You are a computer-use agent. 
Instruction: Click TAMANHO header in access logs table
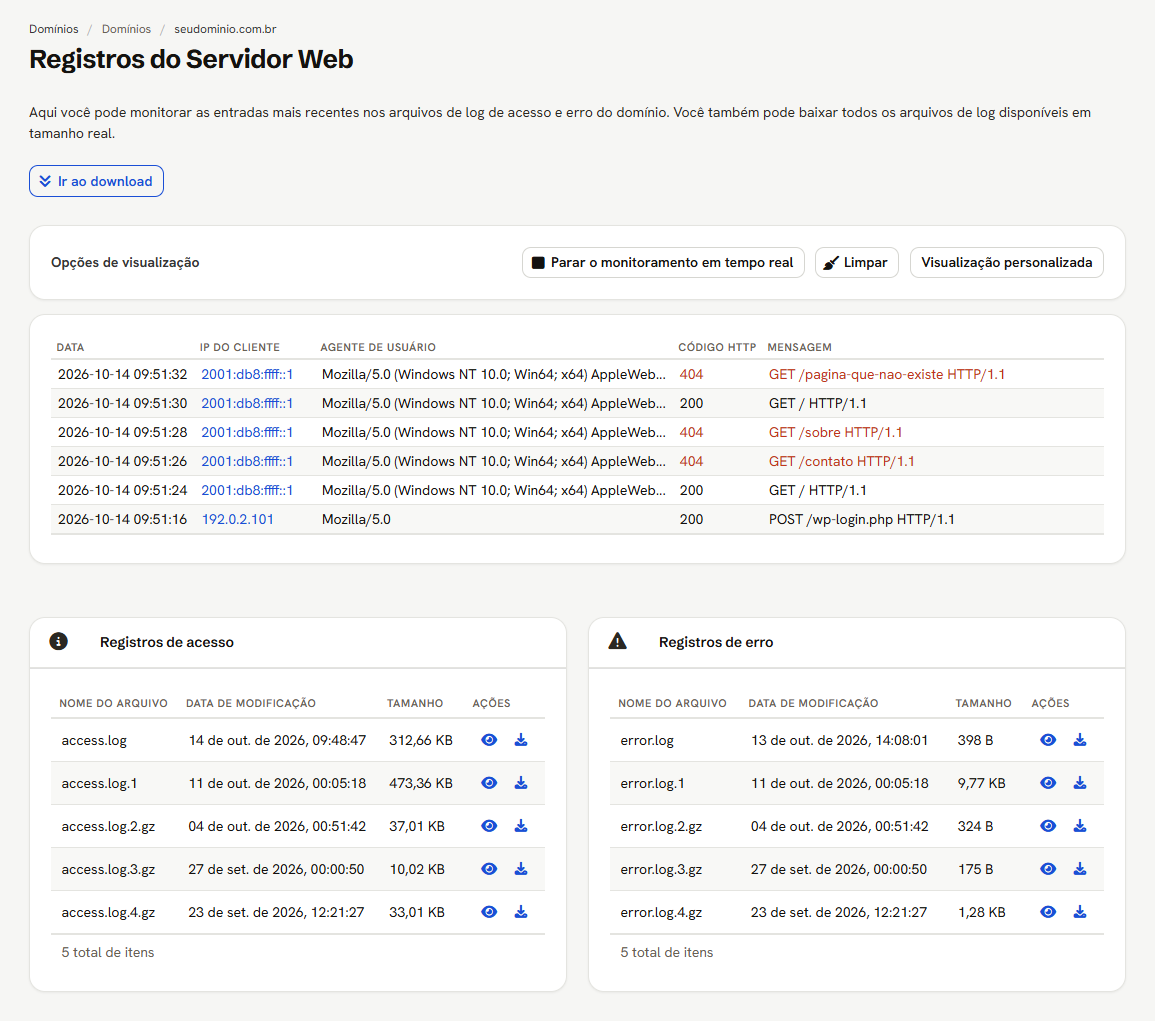pyautogui.click(x=415, y=703)
